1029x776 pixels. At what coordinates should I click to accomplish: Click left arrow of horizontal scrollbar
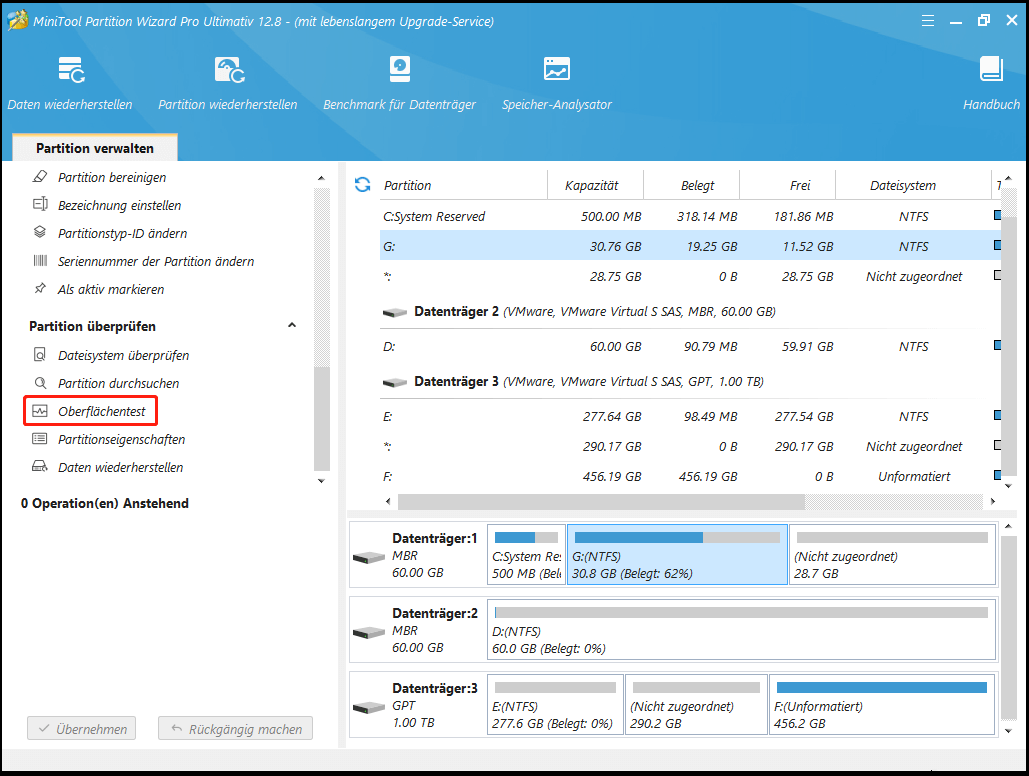tap(388, 502)
